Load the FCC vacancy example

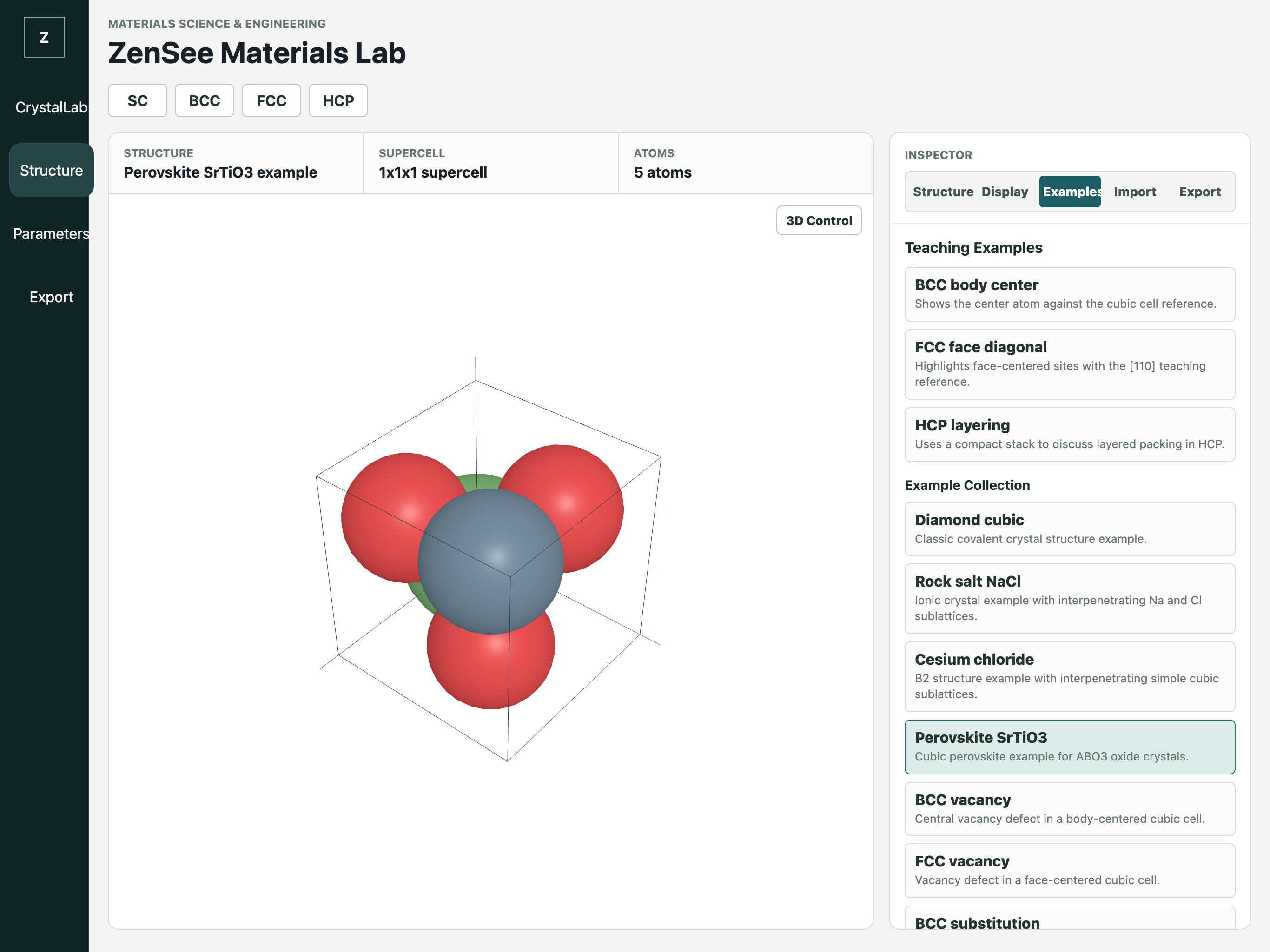click(1070, 871)
